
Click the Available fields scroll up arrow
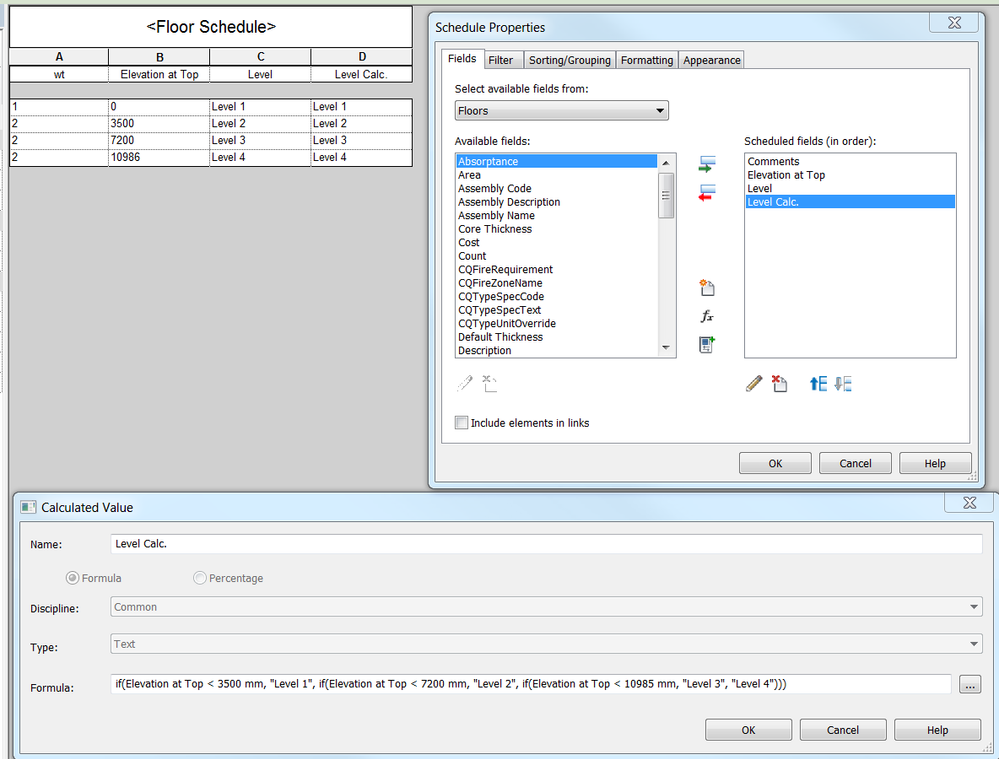pos(666,163)
